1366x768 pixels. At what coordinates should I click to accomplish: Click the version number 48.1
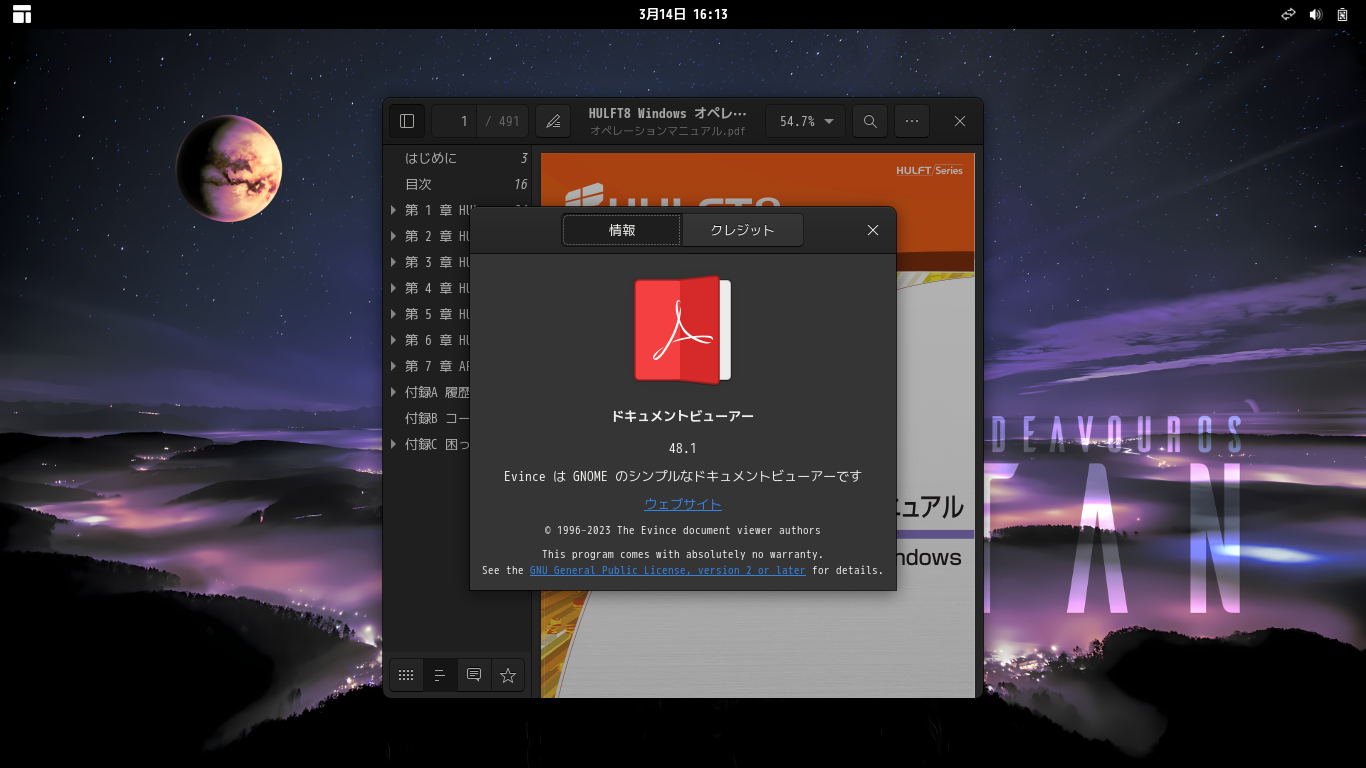(683, 448)
